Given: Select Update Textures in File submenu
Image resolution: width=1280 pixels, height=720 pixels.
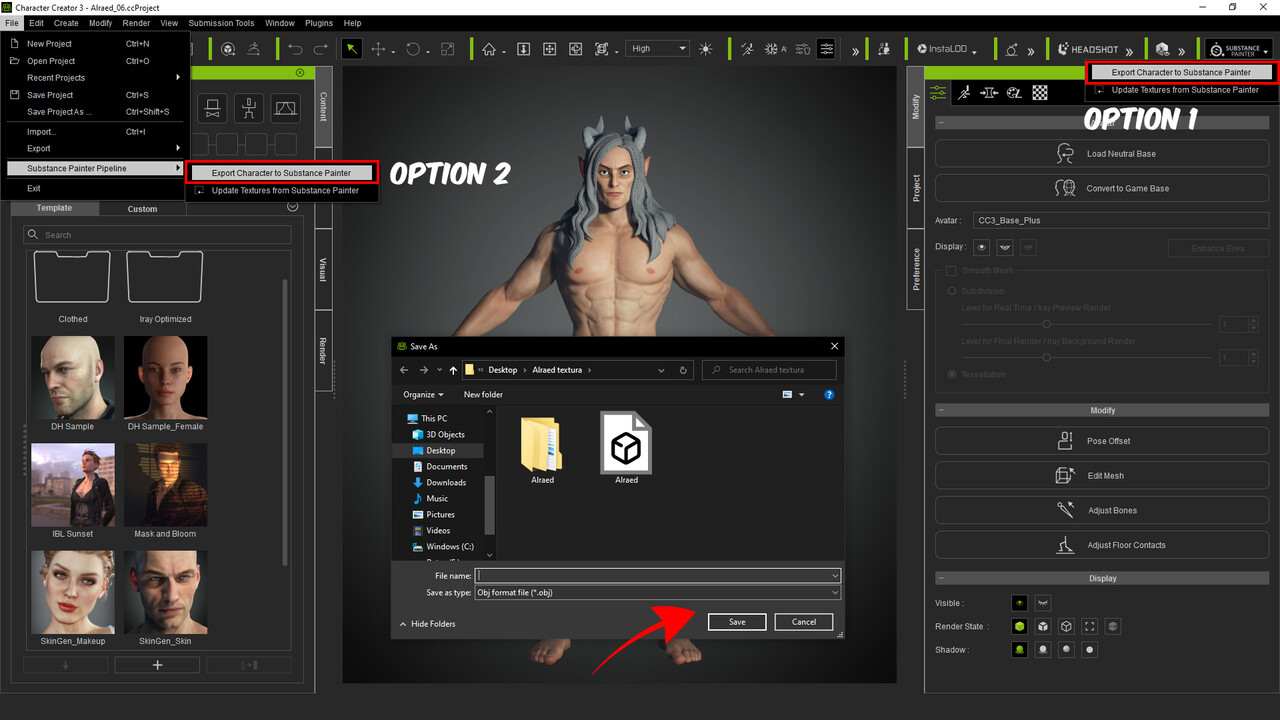Looking at the screenshot, I should pos(283,190).
